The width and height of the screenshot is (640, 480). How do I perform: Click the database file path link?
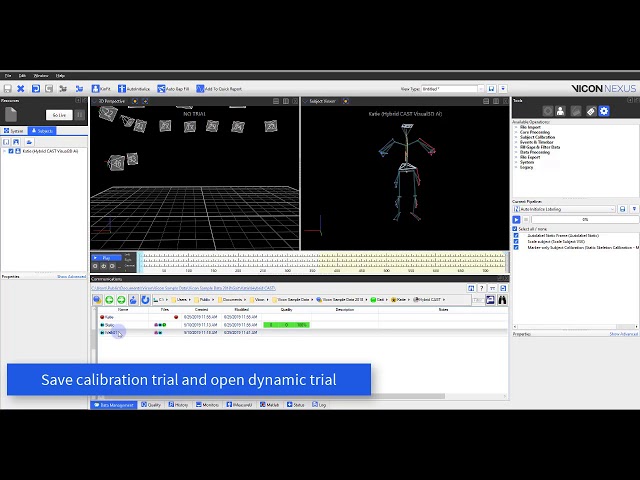point(183,288)
